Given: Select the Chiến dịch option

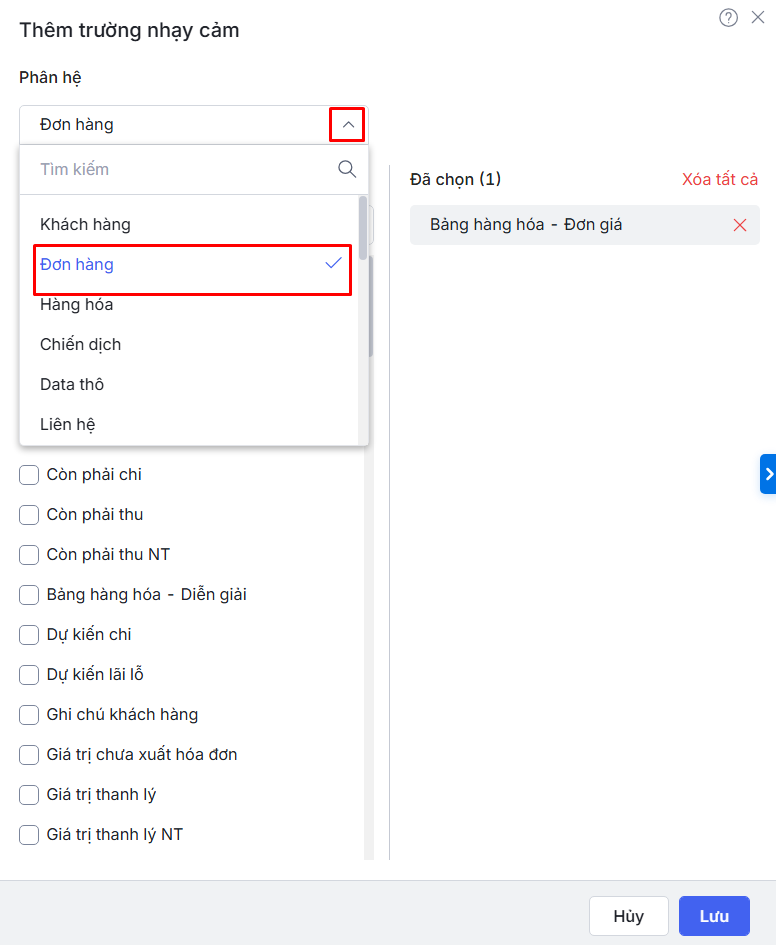Looking at the screenshot, I should 80,344.
